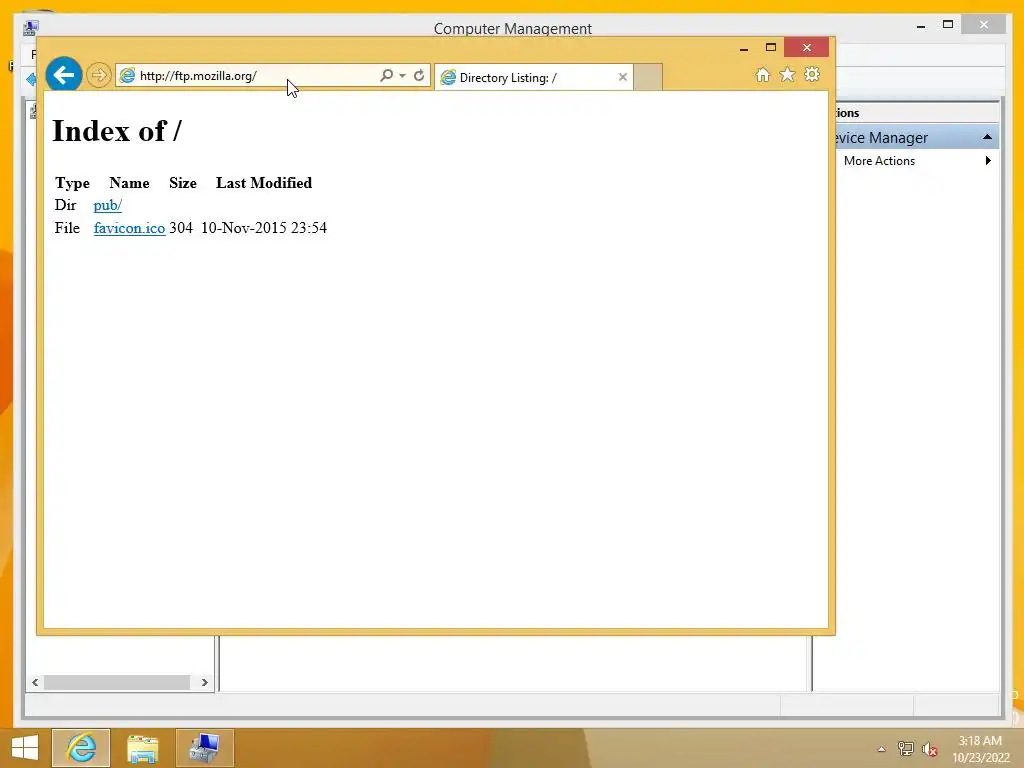The height and width of the screenshot is (768, 1024).
Task: Open the Windows Start button
Action: (x=25, y=748)
